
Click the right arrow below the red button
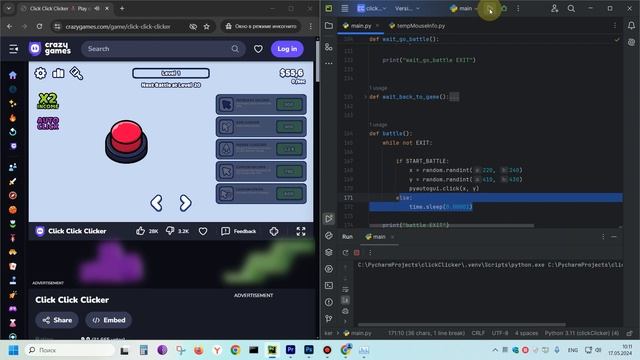coord(185,203)
